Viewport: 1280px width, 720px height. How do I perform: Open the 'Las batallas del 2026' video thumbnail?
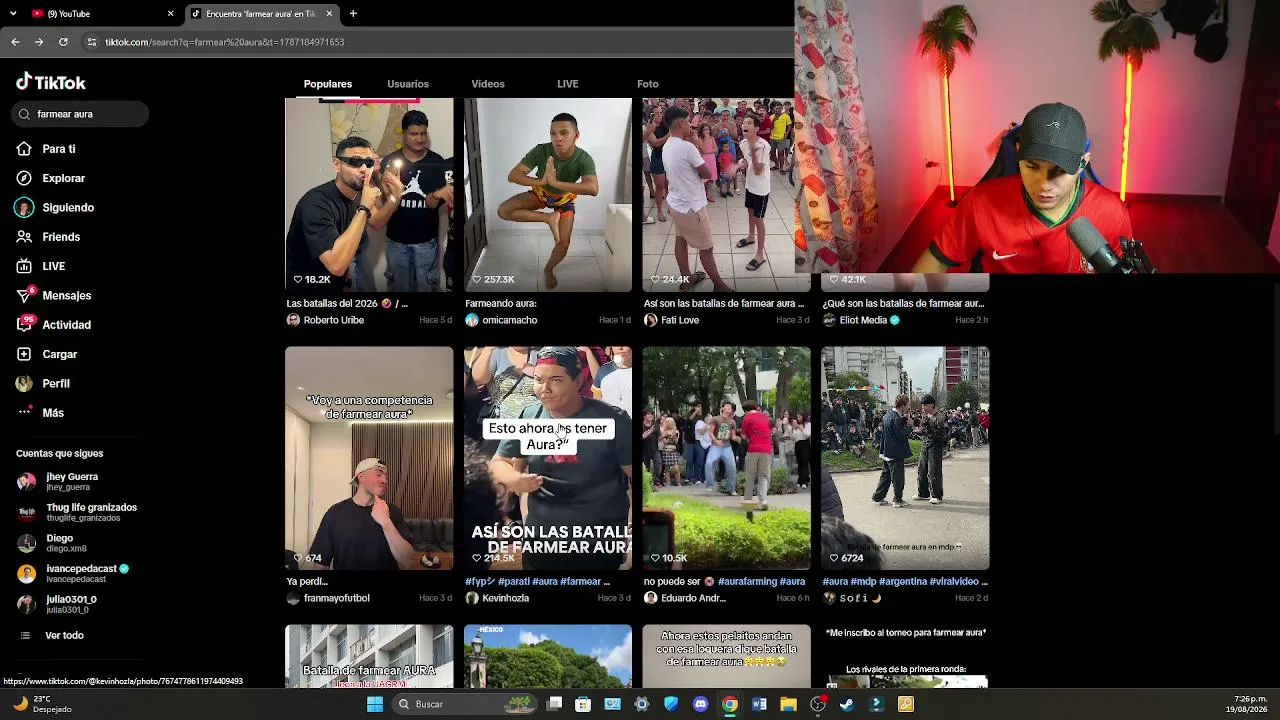[x=369, y=195]
